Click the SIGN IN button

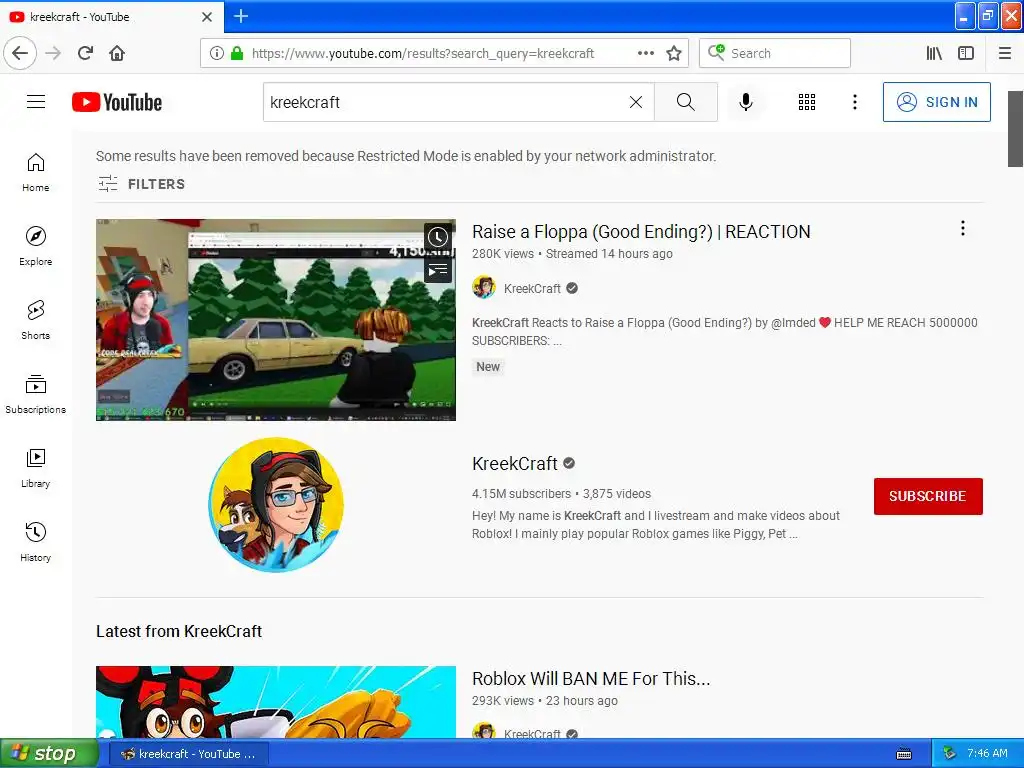(x=936, y=102)
